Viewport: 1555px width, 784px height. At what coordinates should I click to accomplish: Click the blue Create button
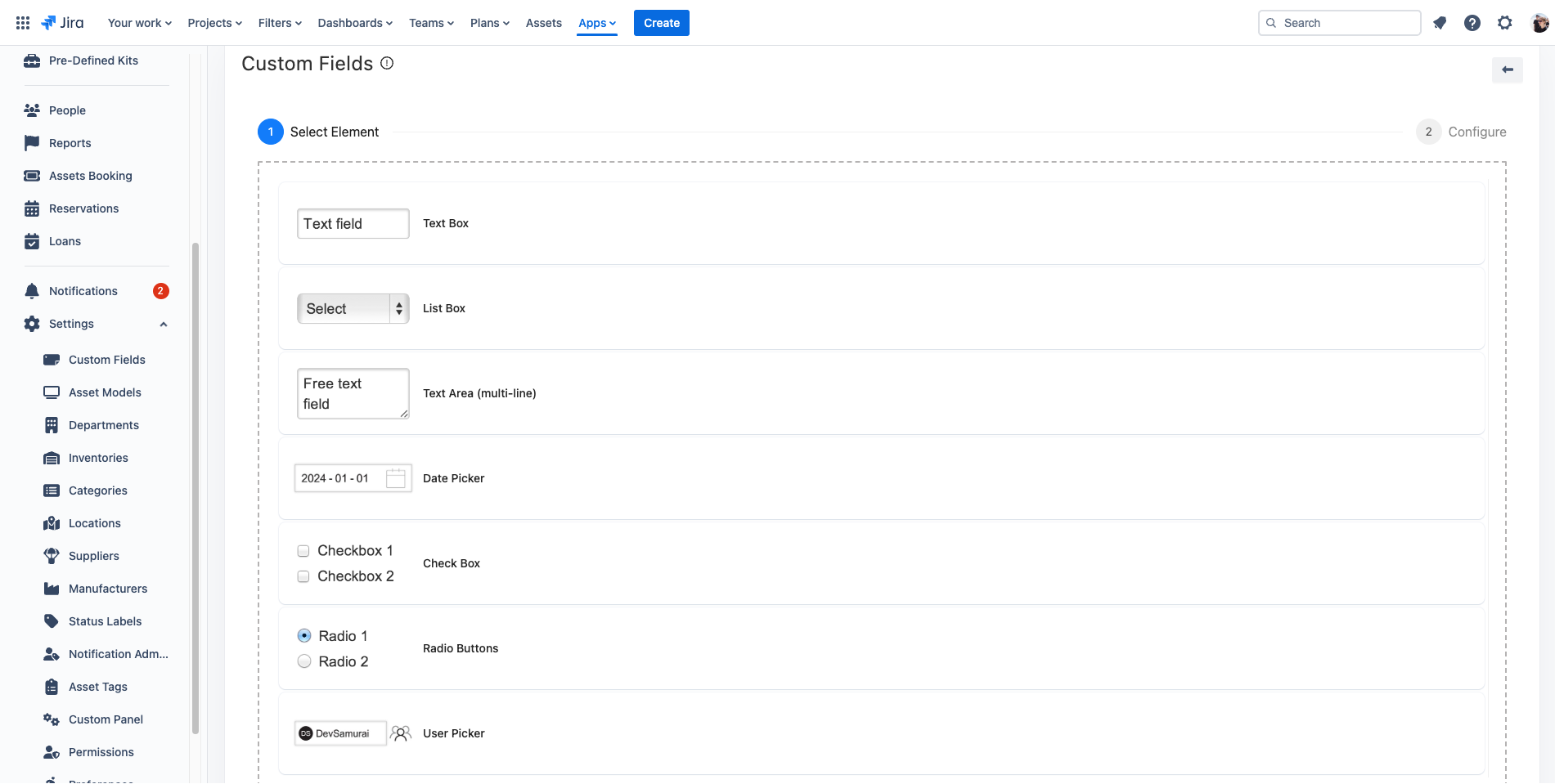[661, 23]
